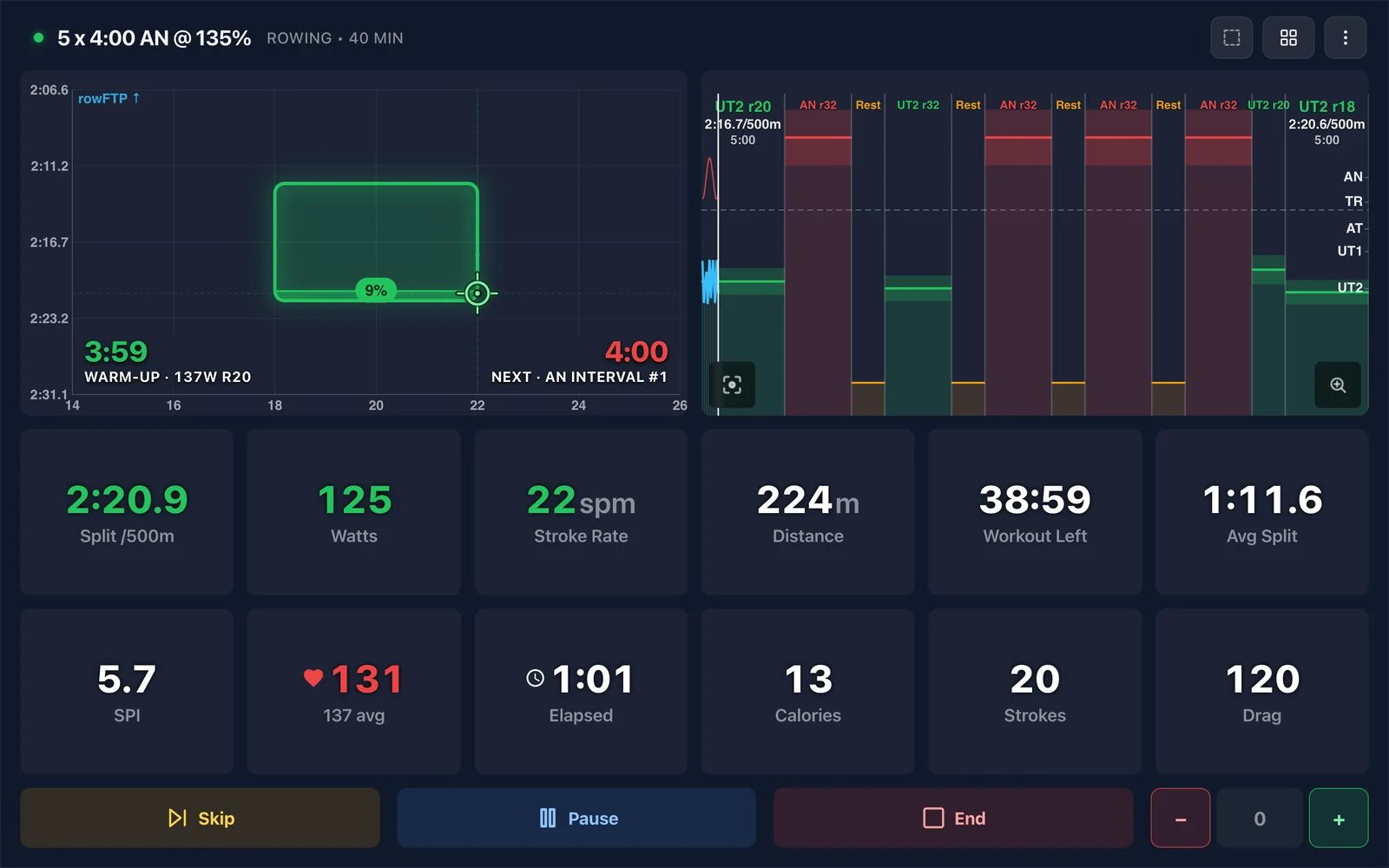This screenshot has width=1389, height=868.
Task: Select the 13 Calories tile
Action: coord(807,691)
